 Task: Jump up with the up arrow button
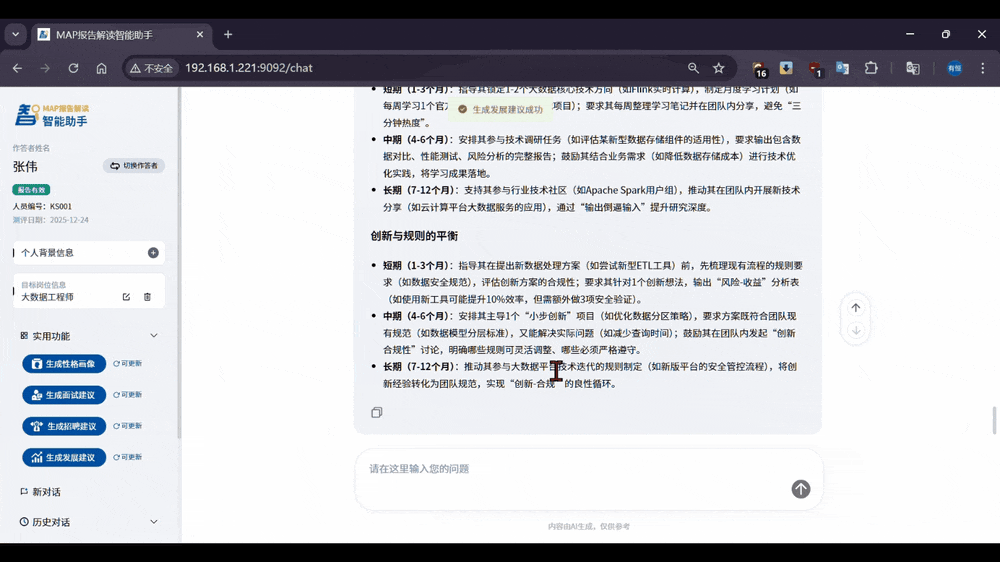click(x=856, y=308)
